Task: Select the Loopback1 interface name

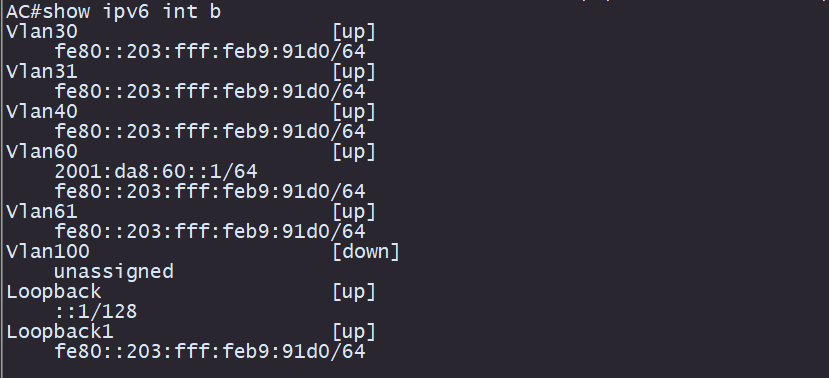Action: tap(59, 331)
